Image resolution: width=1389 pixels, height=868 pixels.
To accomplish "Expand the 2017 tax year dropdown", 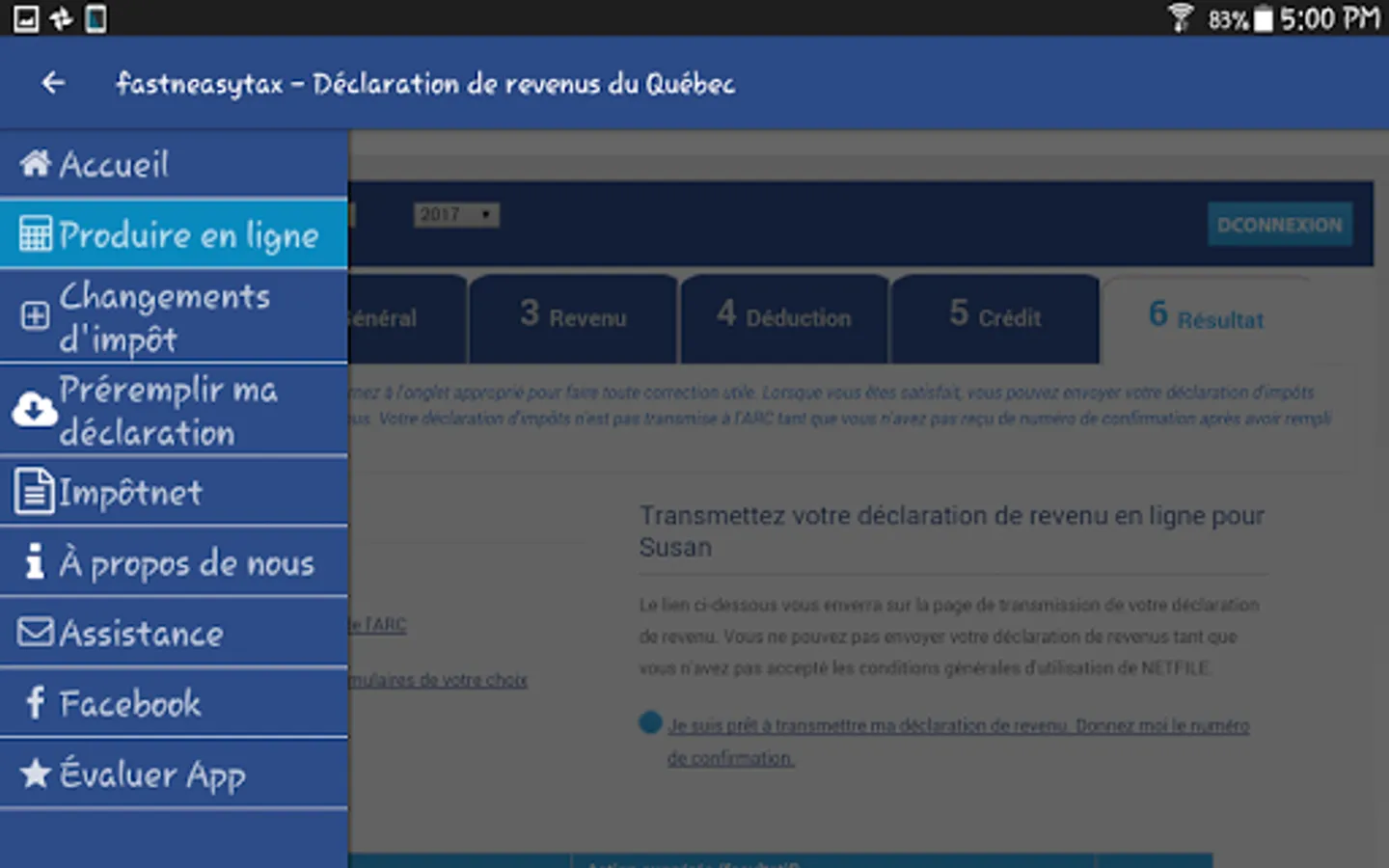I will [456, 214].
